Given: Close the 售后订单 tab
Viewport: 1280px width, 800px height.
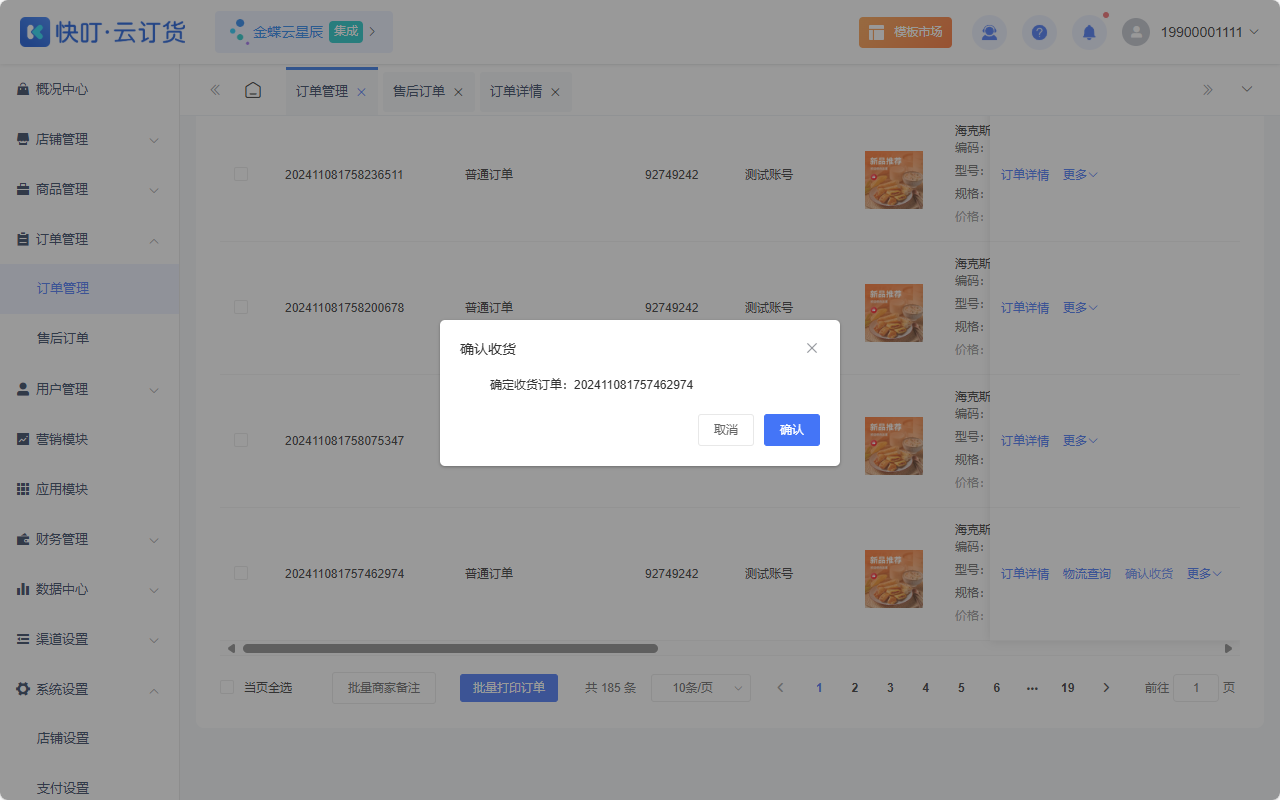Looking at the screenshot, I should point(458,92).
